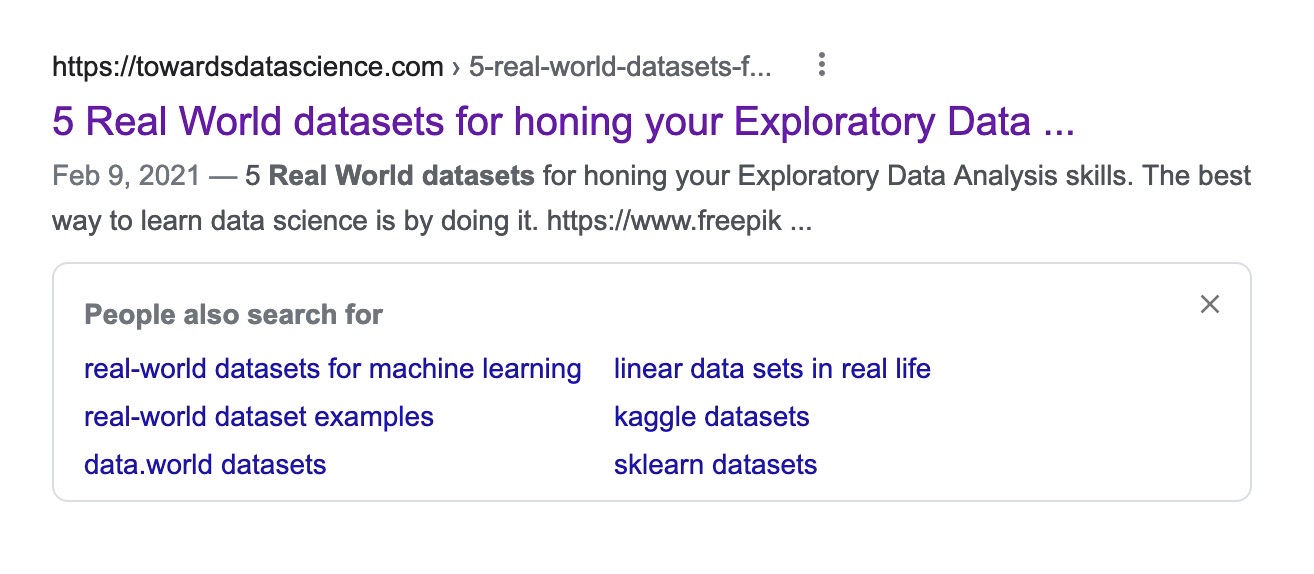Viewport: 1314px width, 574px height.
Task: Search real-world datasets for machine learning
Action: (x=332, y=369)
